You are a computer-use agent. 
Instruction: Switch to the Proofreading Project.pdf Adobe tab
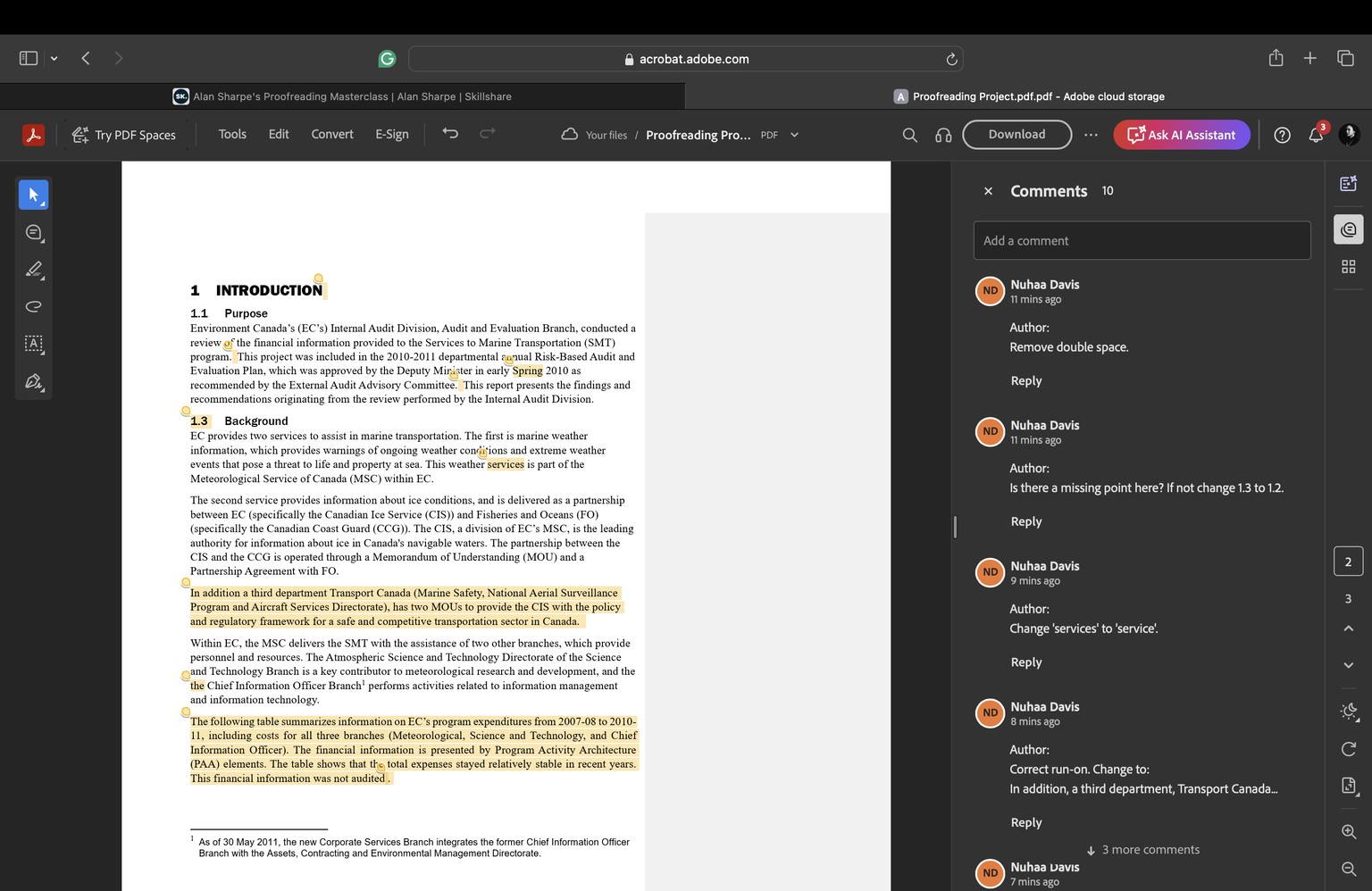coord(1029,96)
